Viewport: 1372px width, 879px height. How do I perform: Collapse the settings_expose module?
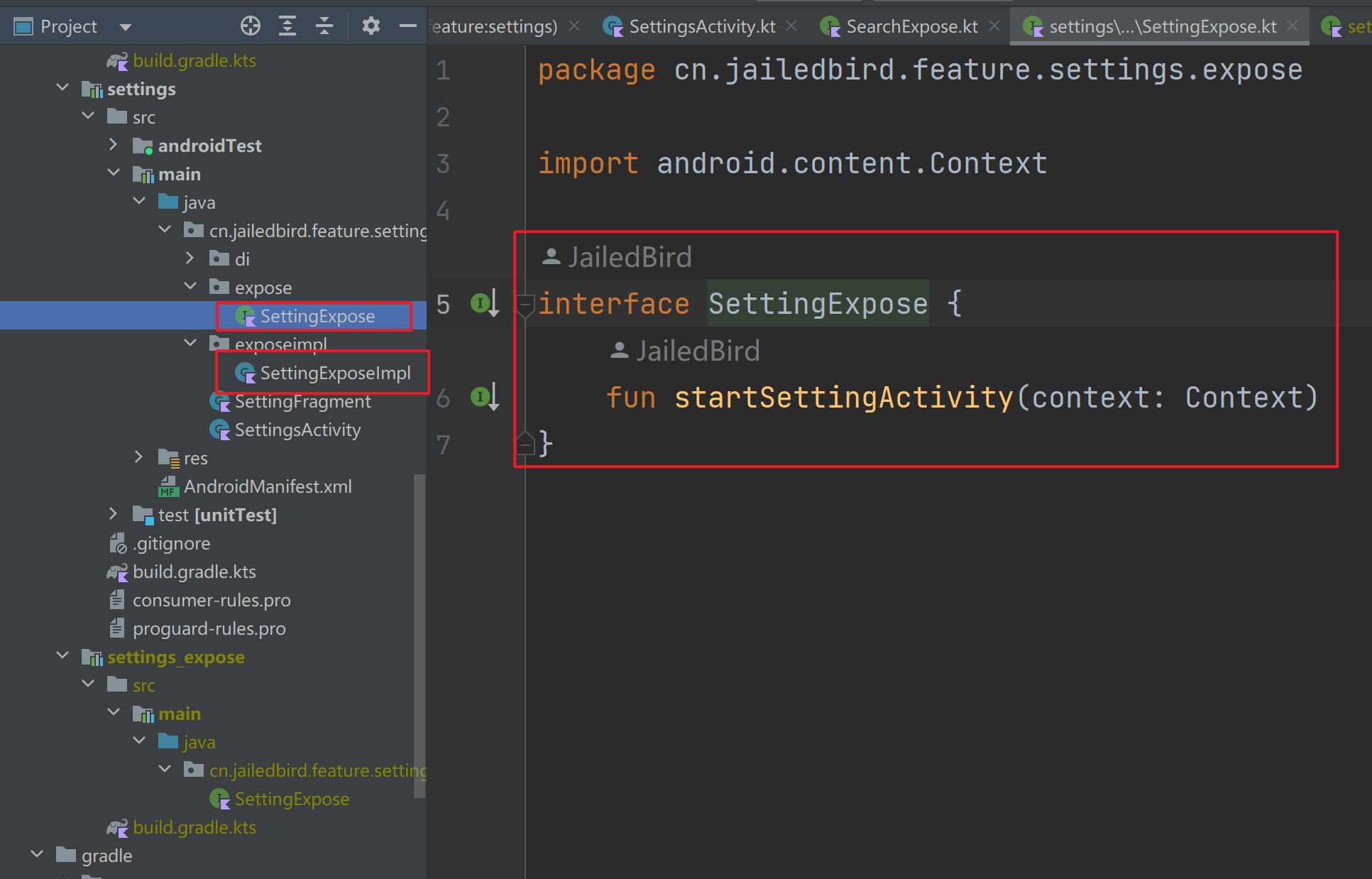(62, 656)
